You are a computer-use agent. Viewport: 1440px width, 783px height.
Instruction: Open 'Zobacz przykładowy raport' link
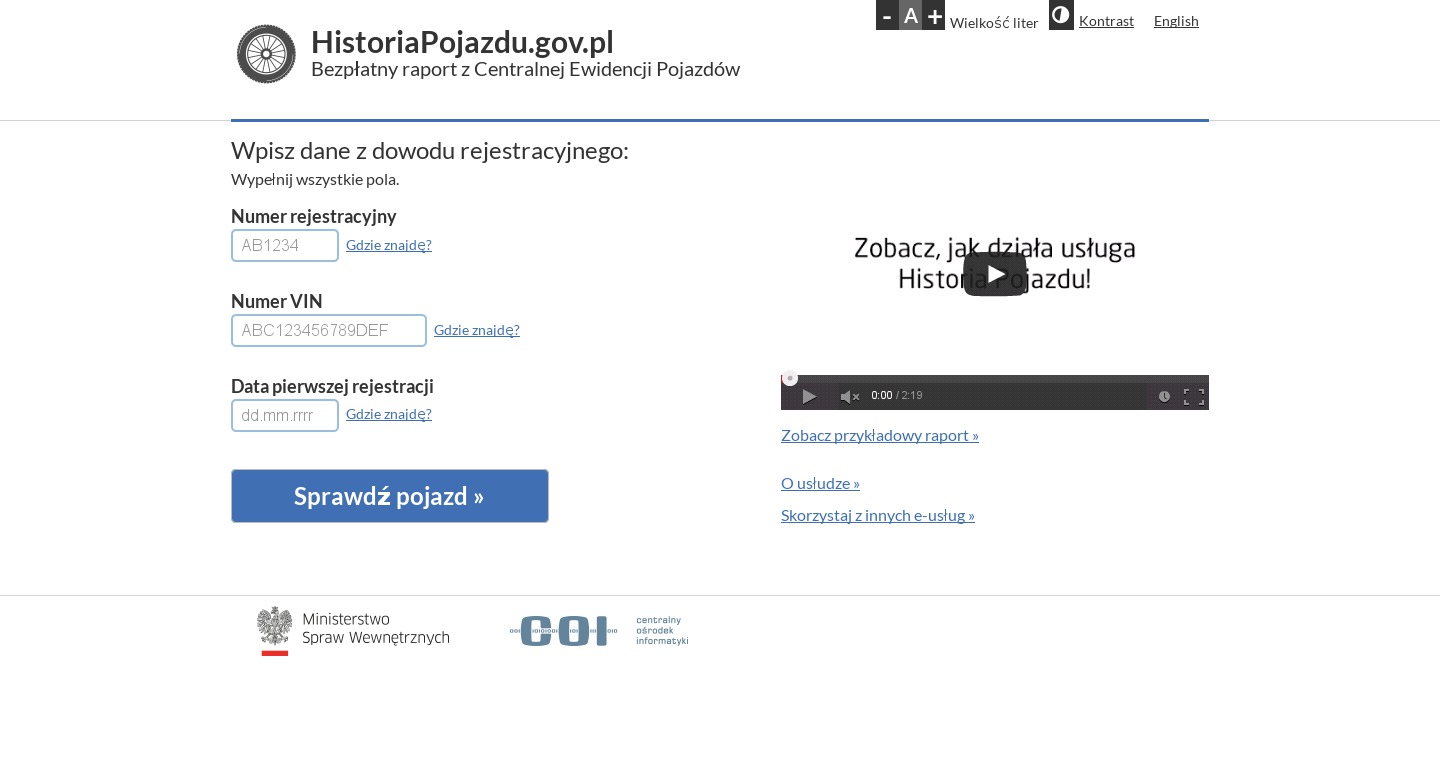[880, 435]
